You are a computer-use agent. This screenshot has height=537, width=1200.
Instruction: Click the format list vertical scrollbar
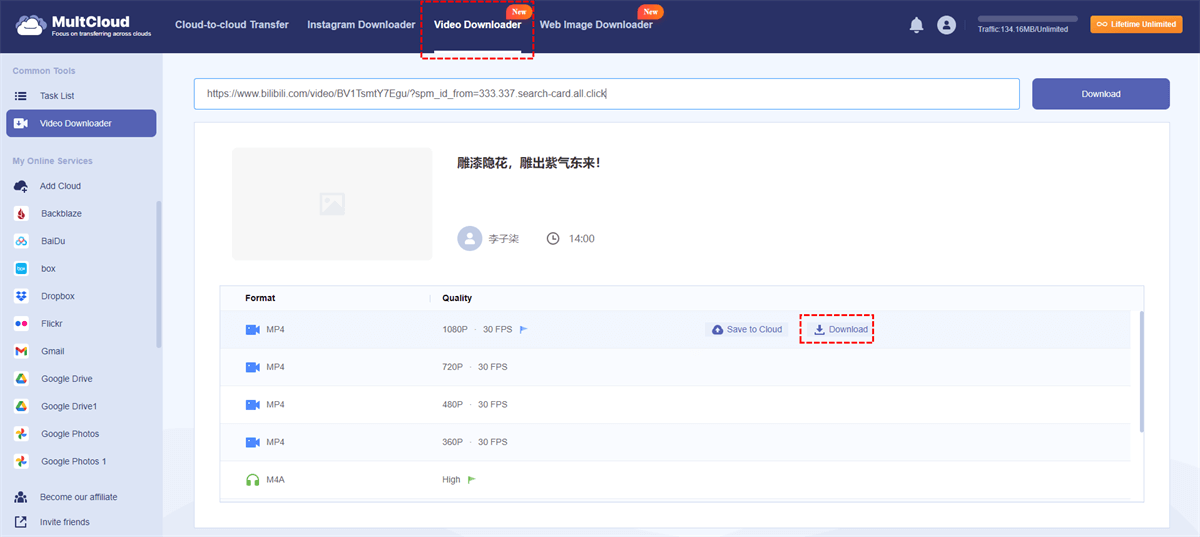(1141, 370)
